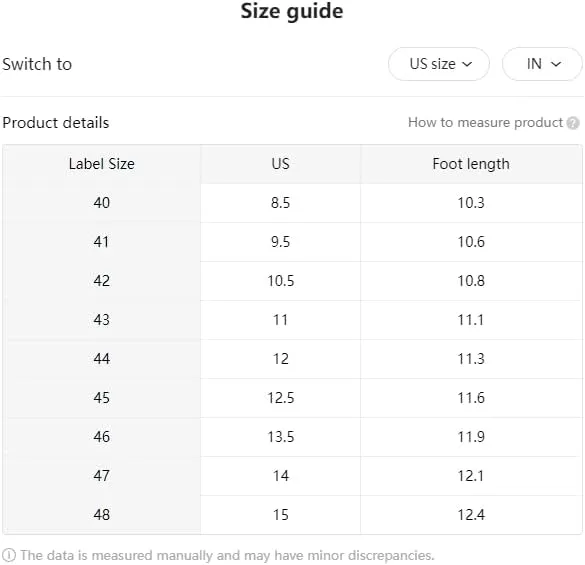585x565 pixels.
Task: Click foot length 12.1 cell
Action: coord(471,476)
